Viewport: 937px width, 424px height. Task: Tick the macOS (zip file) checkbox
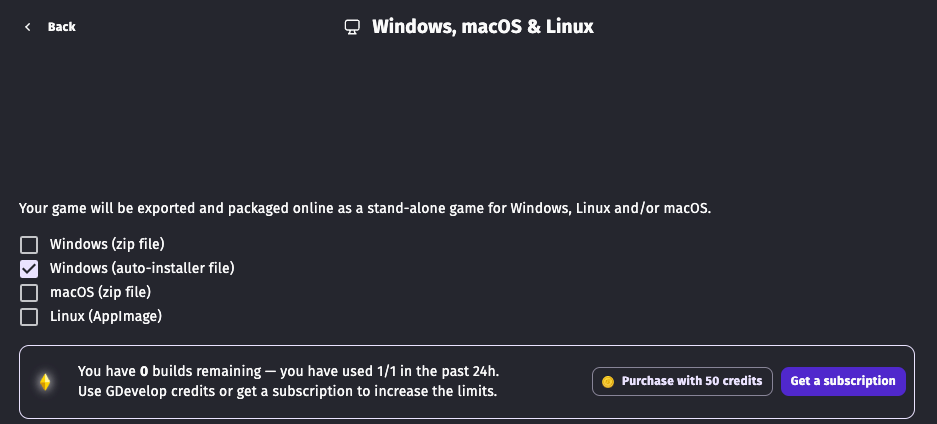(x=29, y=293)
